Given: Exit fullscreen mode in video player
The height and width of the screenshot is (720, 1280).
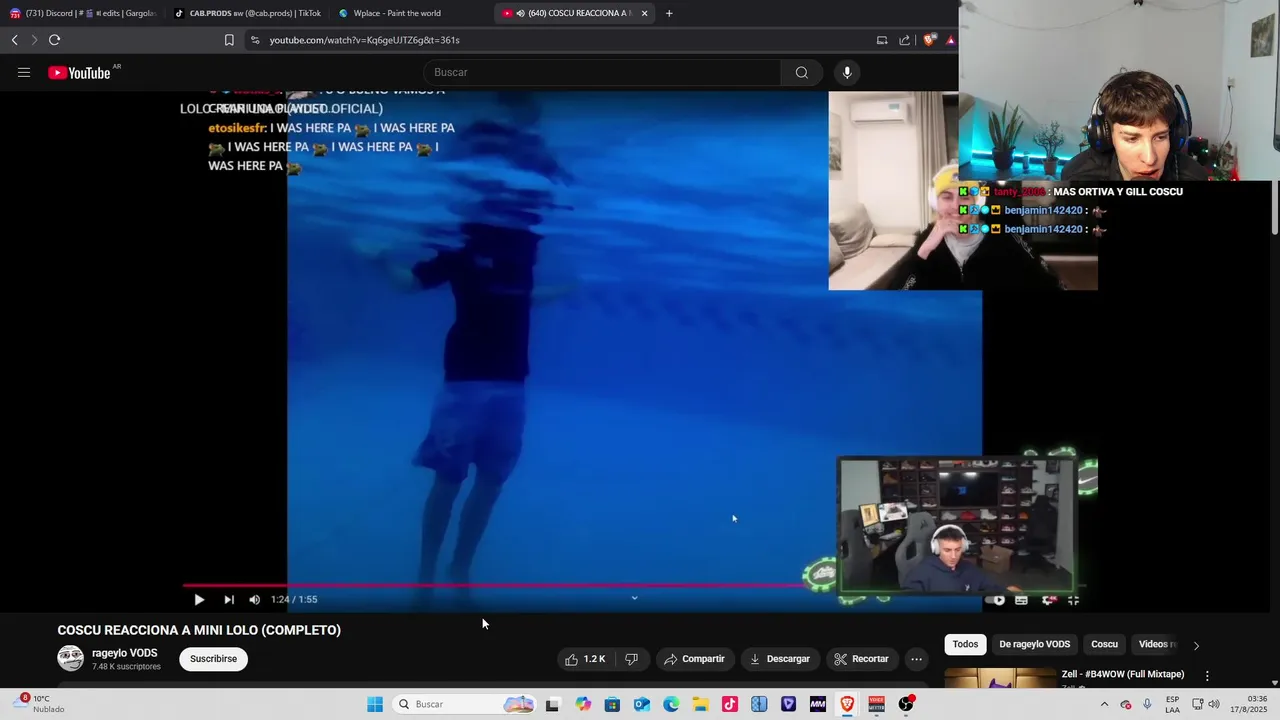Looking at the screenshot, I should point(1073,600).
